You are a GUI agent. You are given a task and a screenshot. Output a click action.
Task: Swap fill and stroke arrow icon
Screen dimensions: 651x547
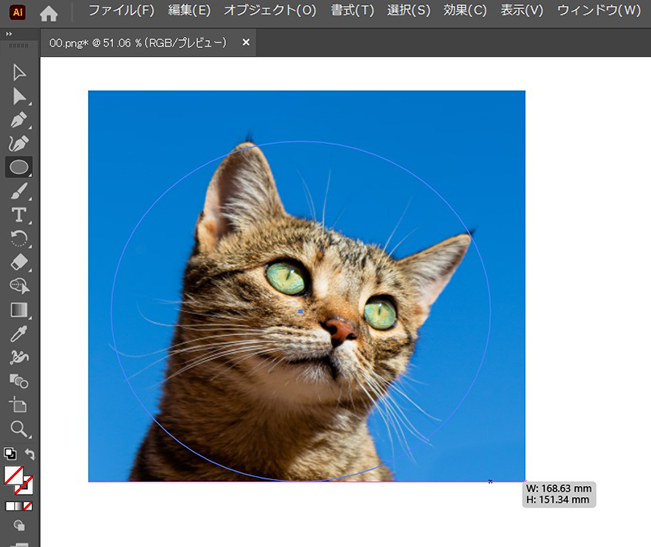[29, 454]
